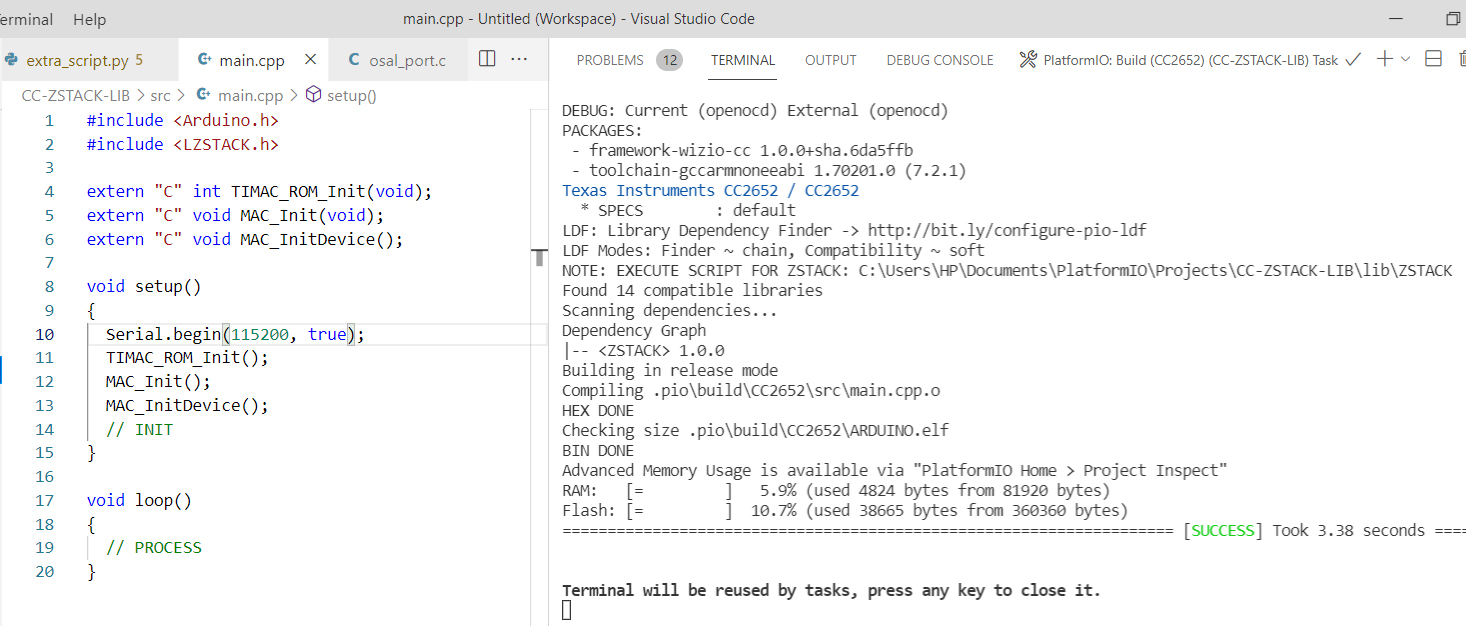Click the setup() cube symbol icon
This screenshot has height=626, width=1466.
313,95
